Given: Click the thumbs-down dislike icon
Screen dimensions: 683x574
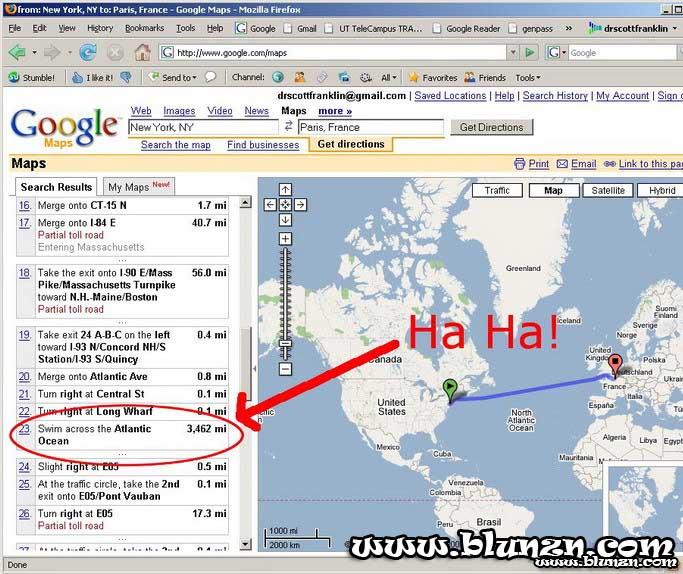Looking at the screenshot, I should point(125,78).
